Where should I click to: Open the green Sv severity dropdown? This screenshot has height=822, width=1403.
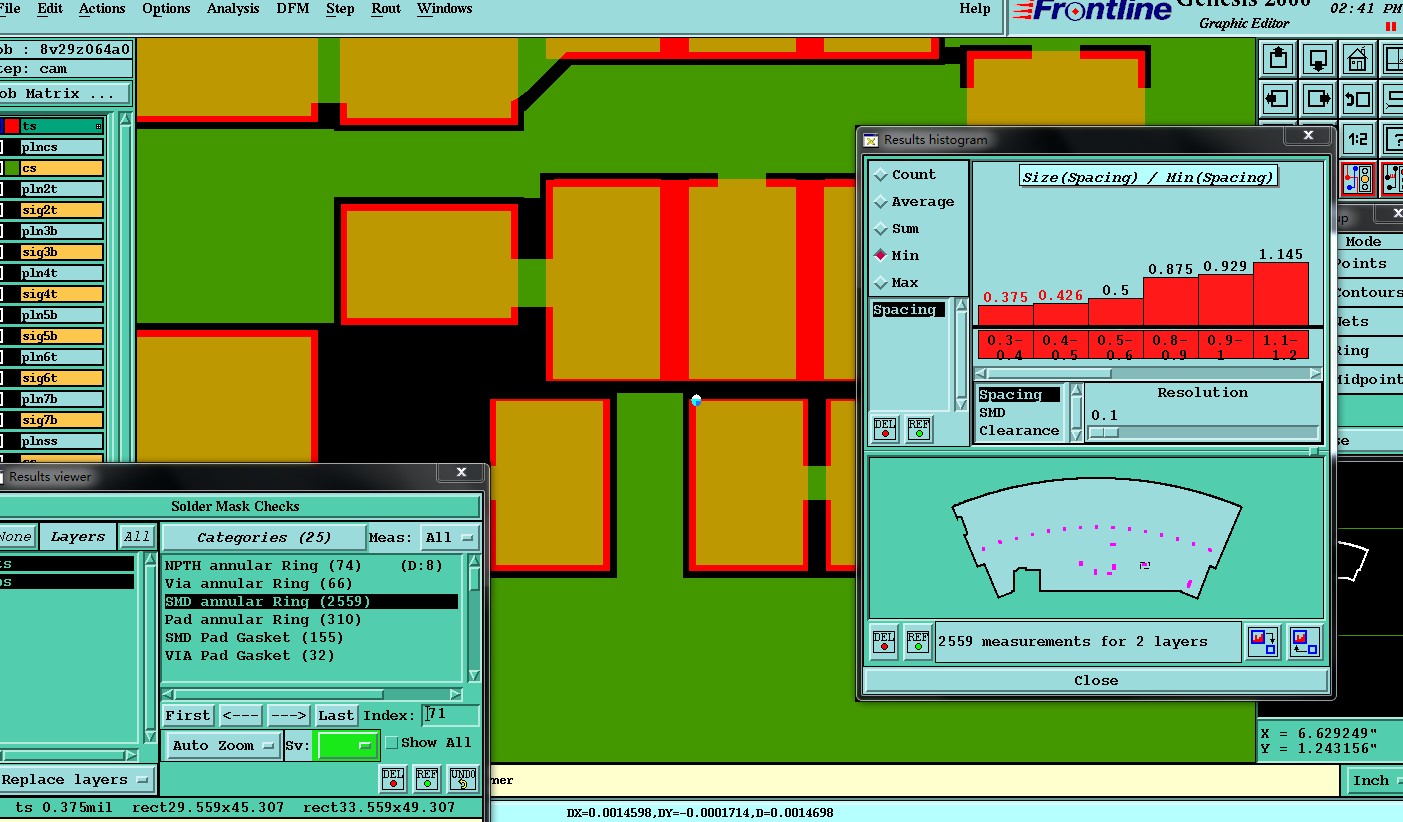[347, 745]
